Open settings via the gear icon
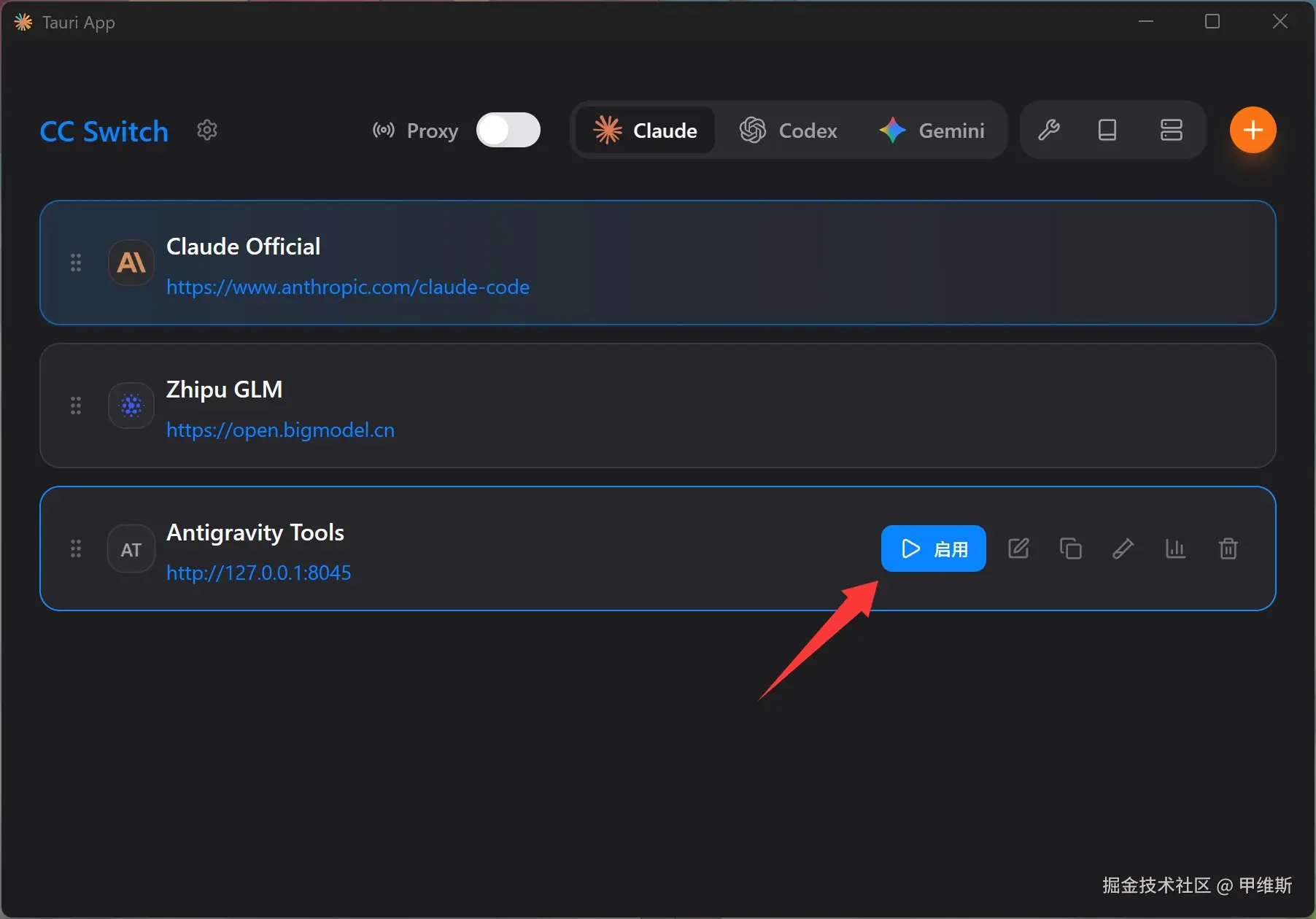Image resolution: width=1316 pixels, height=919 pixels. click(x=207, y=131)
